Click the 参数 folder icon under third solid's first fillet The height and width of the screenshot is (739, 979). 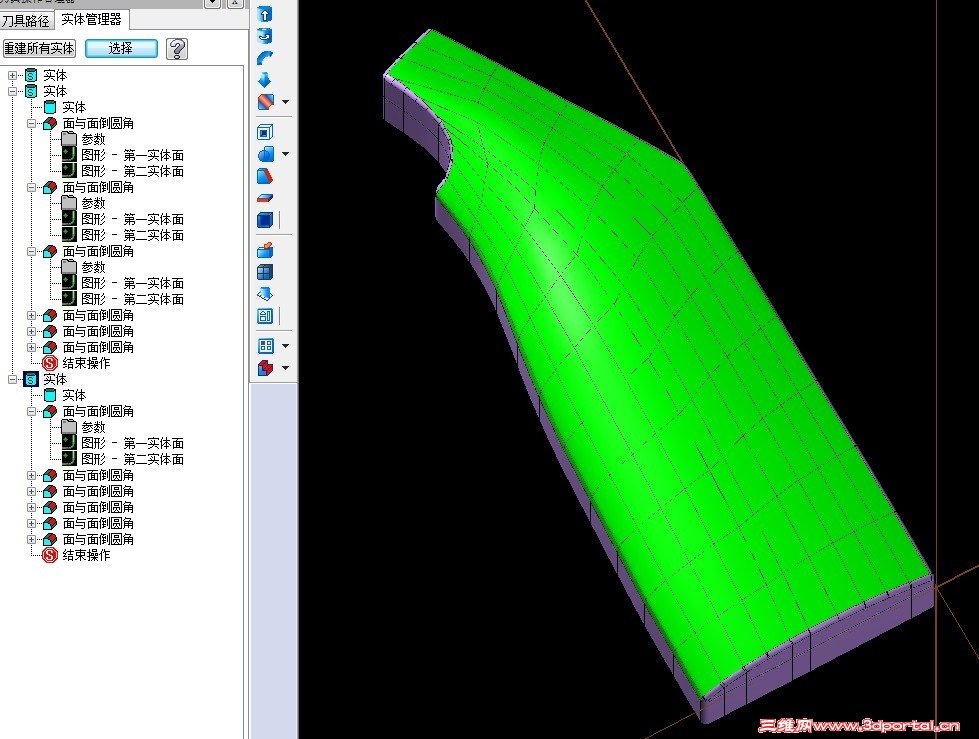point(69,427)
